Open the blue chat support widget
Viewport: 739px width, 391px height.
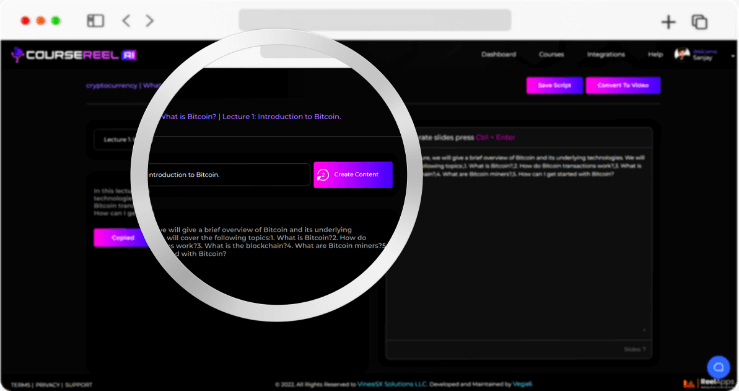pos(718,367)
